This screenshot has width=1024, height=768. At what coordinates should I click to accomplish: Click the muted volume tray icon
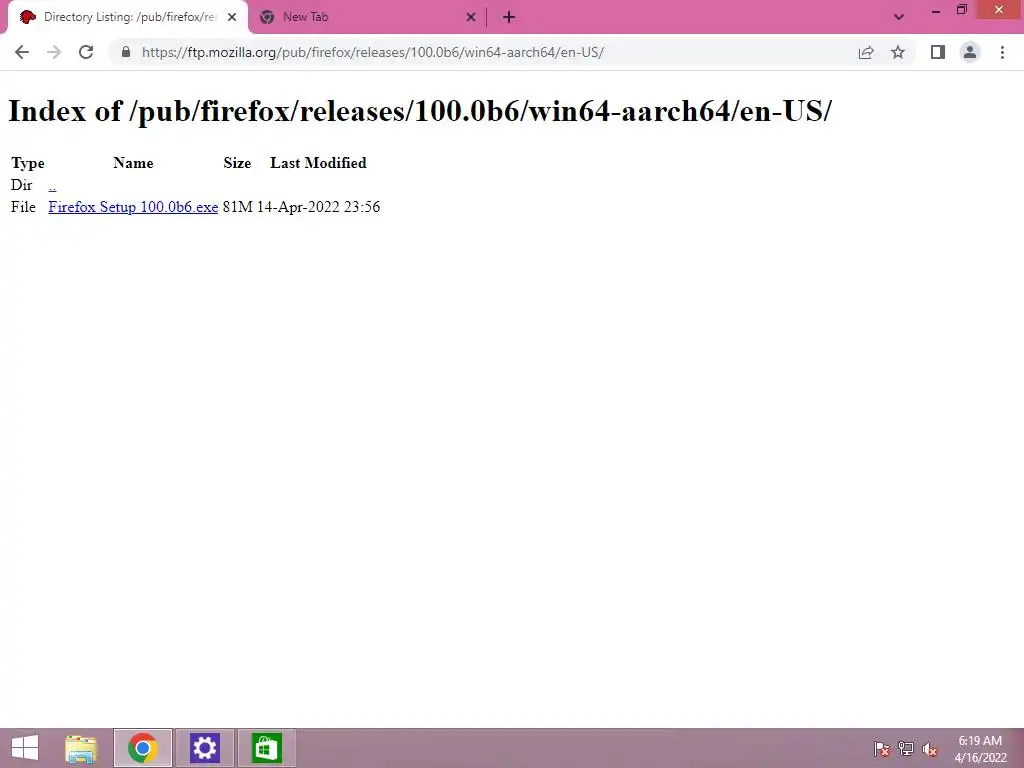pyautogui.click(x=930, y=749)
